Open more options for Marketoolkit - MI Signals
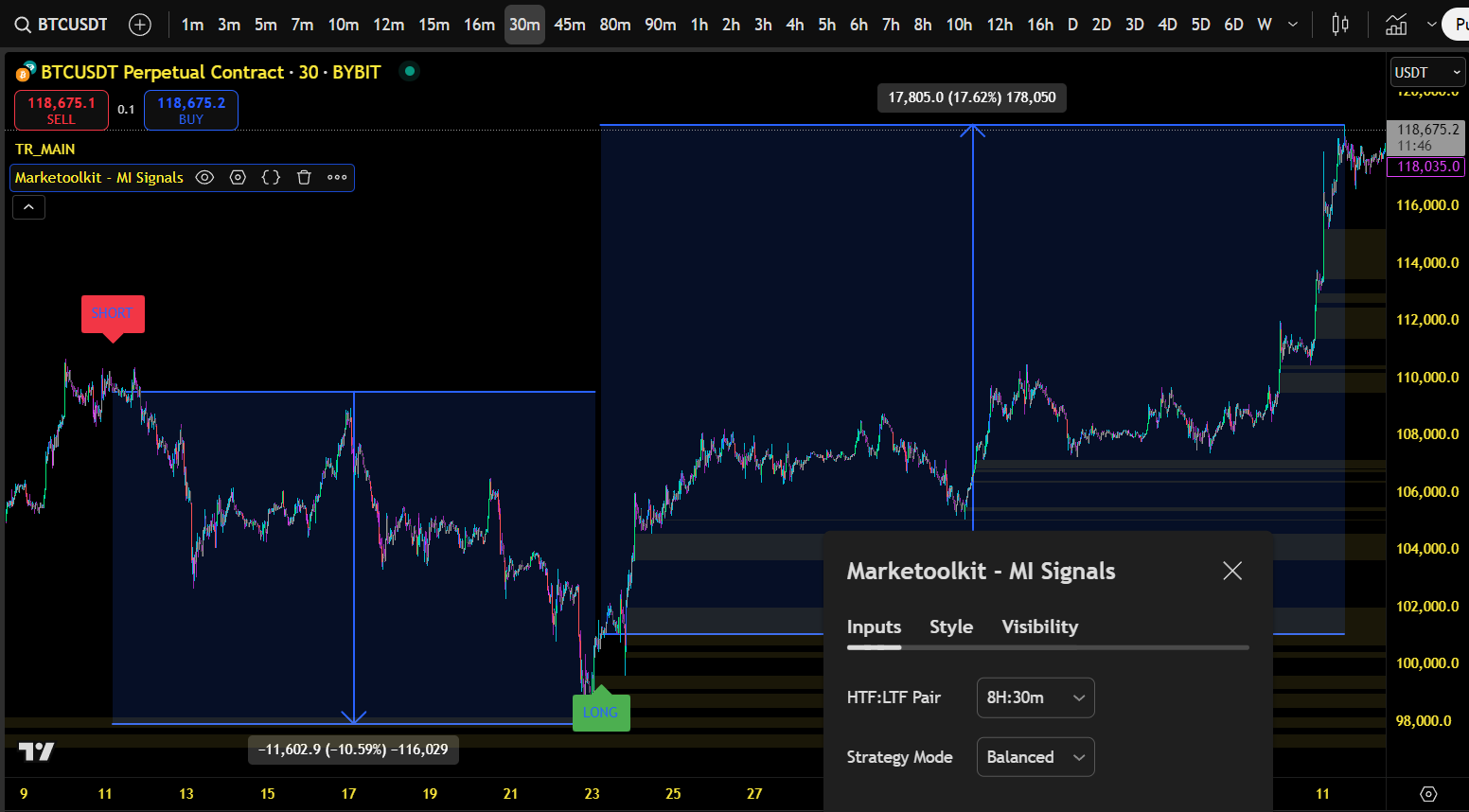 tap(337, 177)
